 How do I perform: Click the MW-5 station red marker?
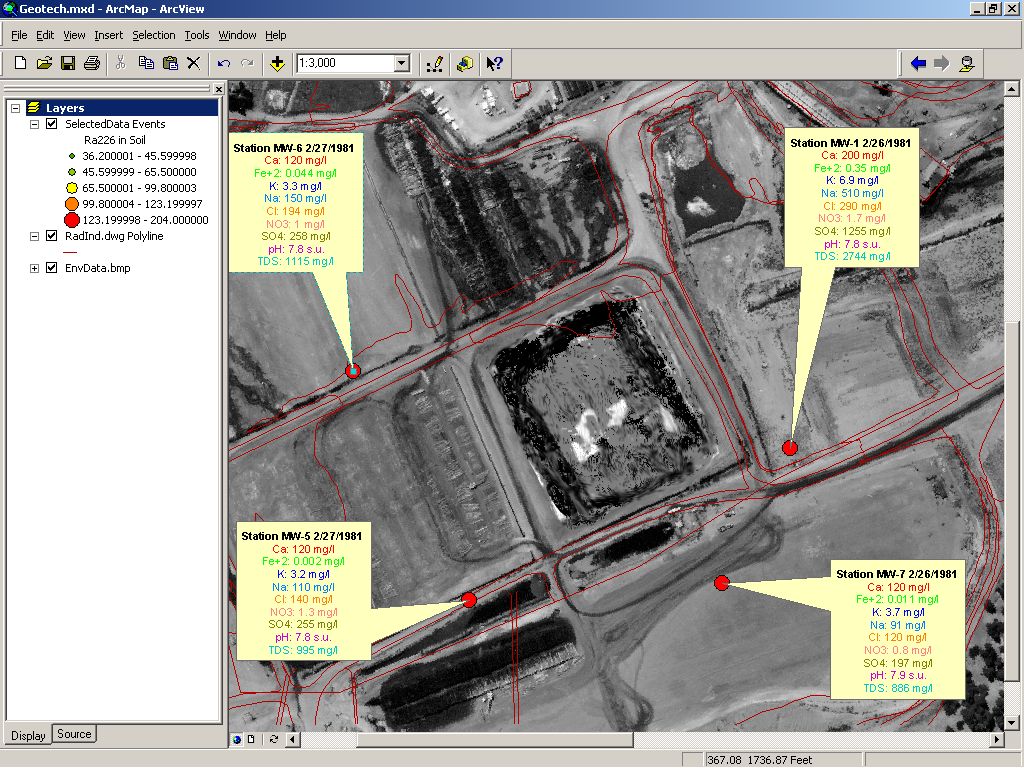[469, 600]
